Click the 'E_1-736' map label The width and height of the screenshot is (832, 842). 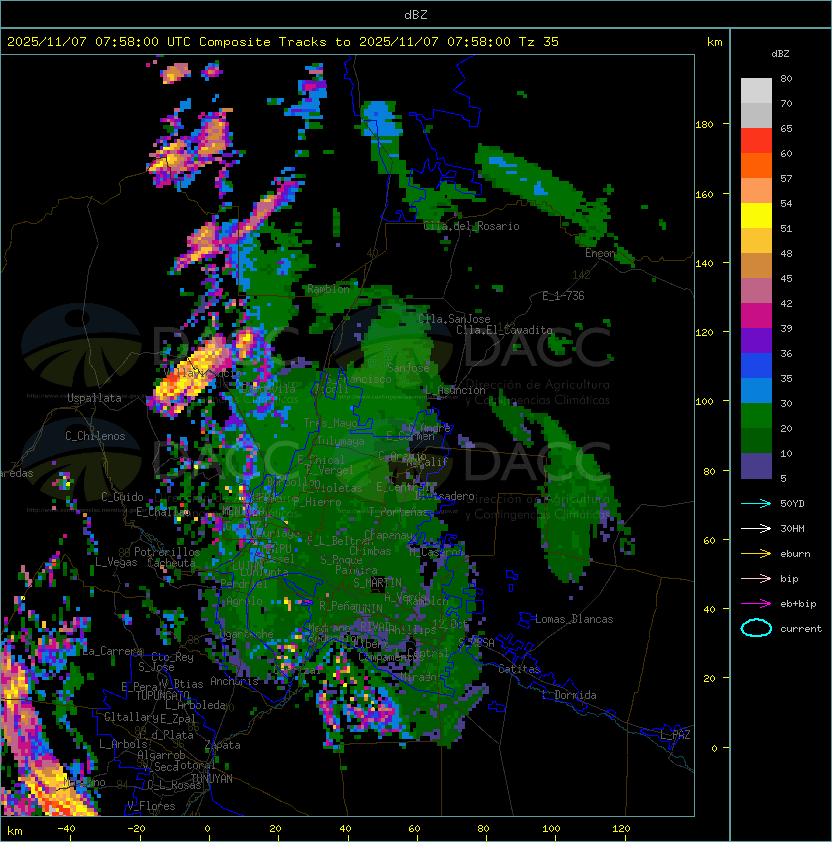[x=563, y=295]
